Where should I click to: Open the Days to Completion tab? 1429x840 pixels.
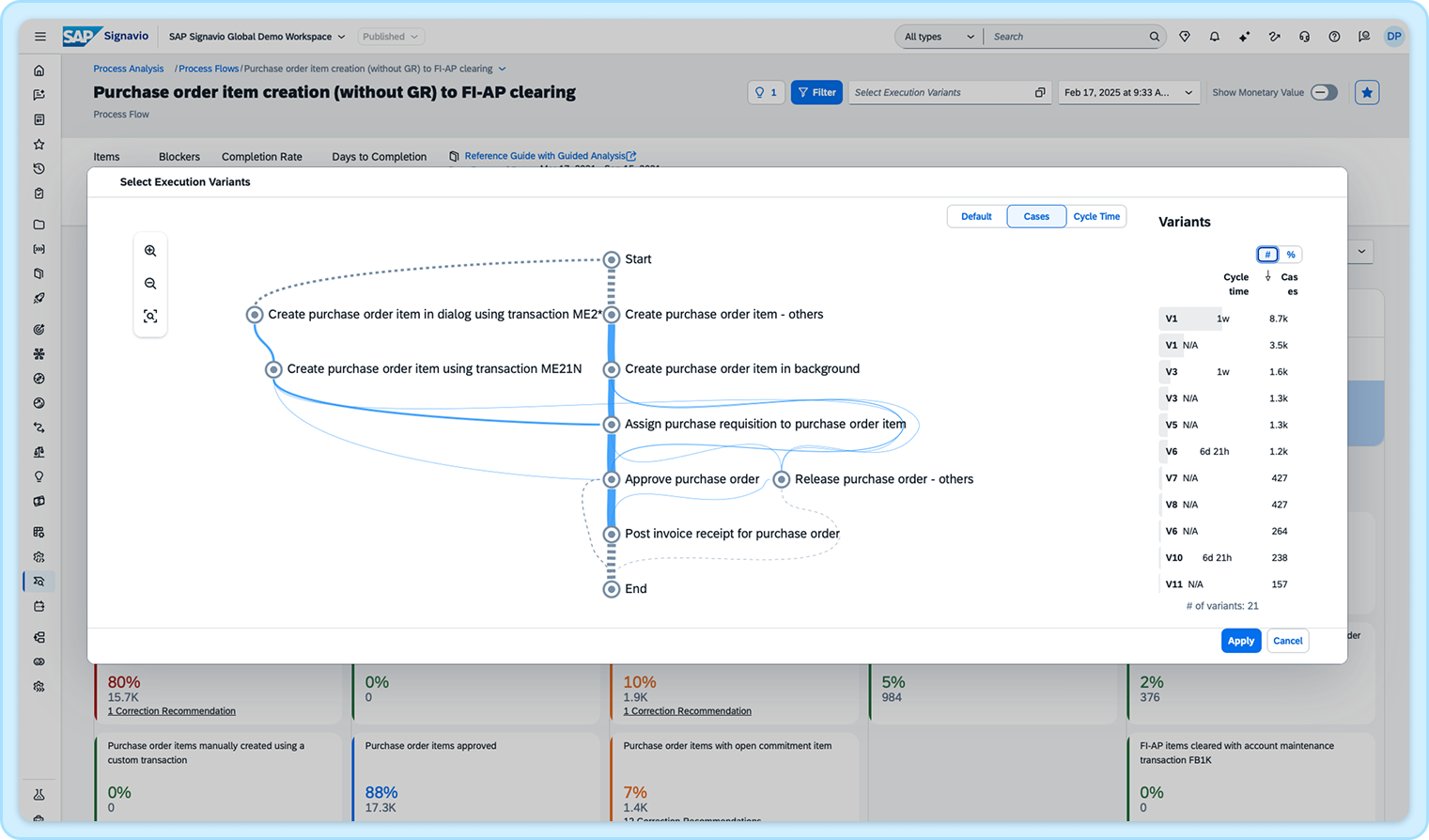379,157
